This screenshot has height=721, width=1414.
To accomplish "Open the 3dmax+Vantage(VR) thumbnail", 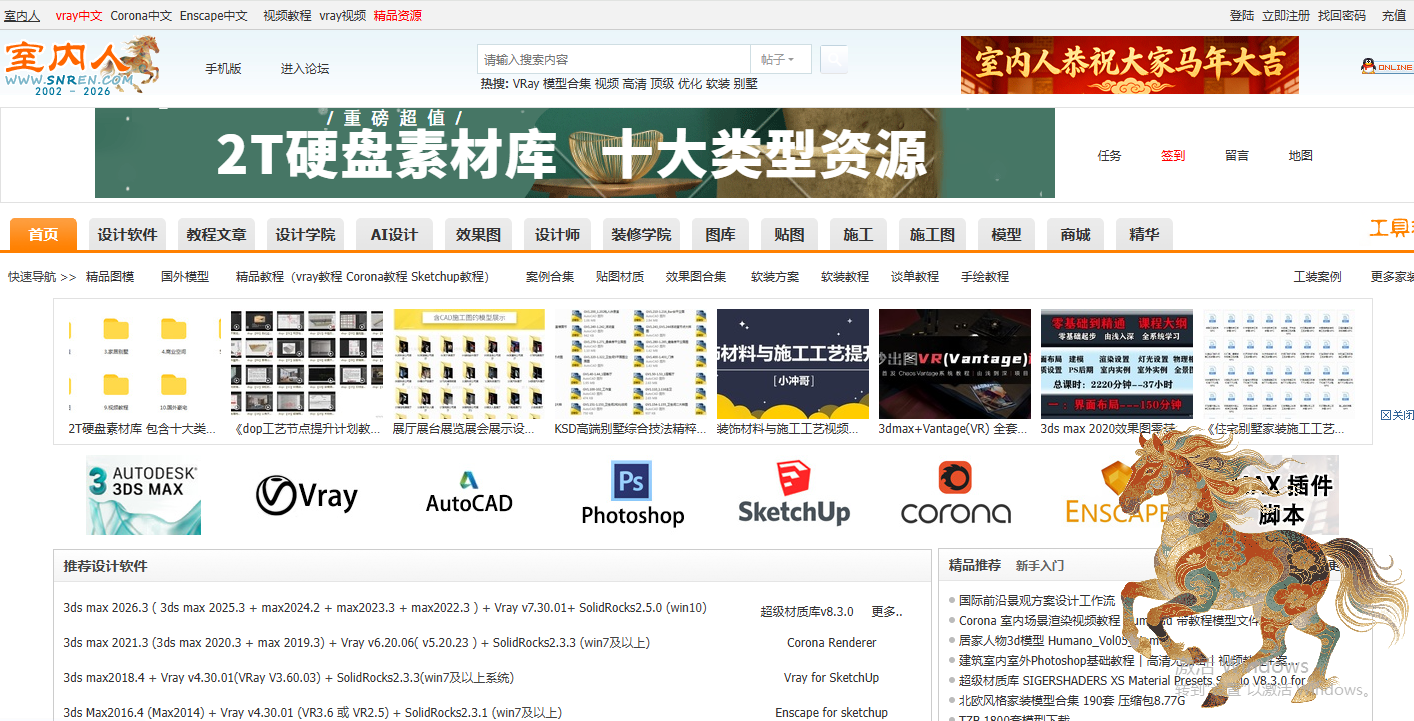I will pyautogui.click(x=955, y=364).
